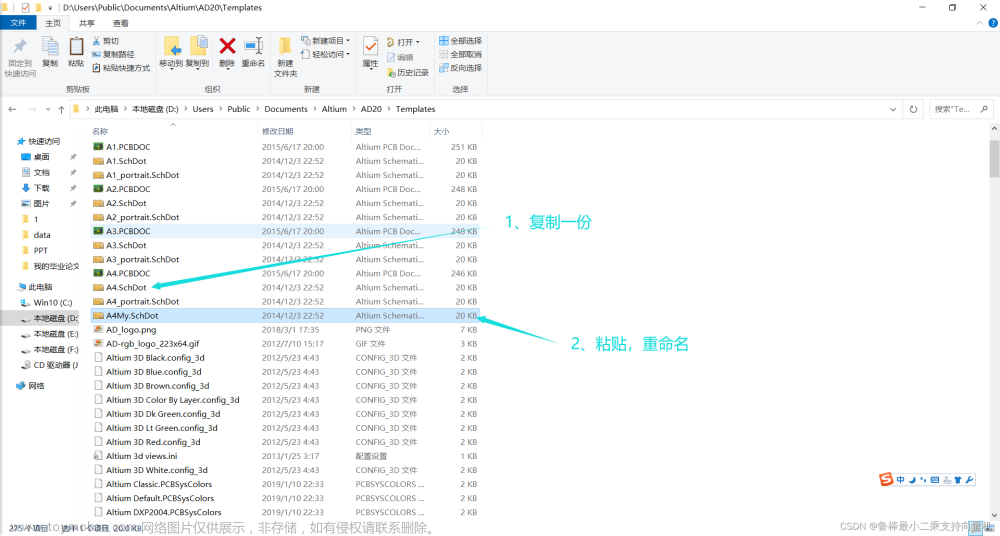Open the Copy to (复制到) menu
The width and height of the screenshot is (1000, 536).
click(198, 52)
